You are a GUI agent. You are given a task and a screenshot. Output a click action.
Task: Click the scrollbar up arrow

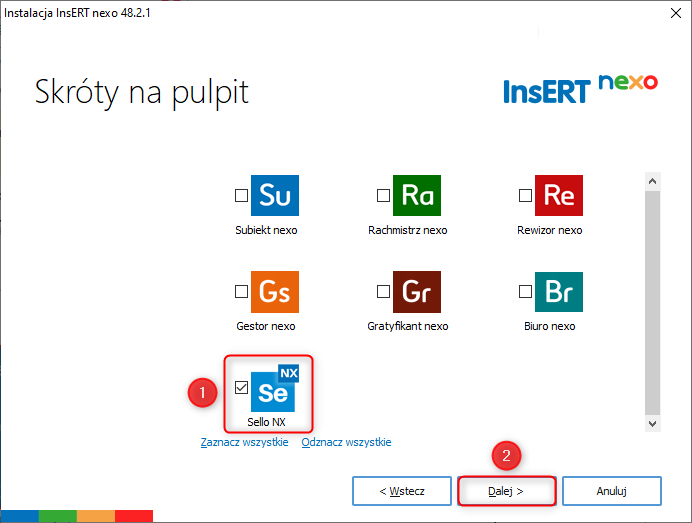pyautogui.click(x=653, y=181)
